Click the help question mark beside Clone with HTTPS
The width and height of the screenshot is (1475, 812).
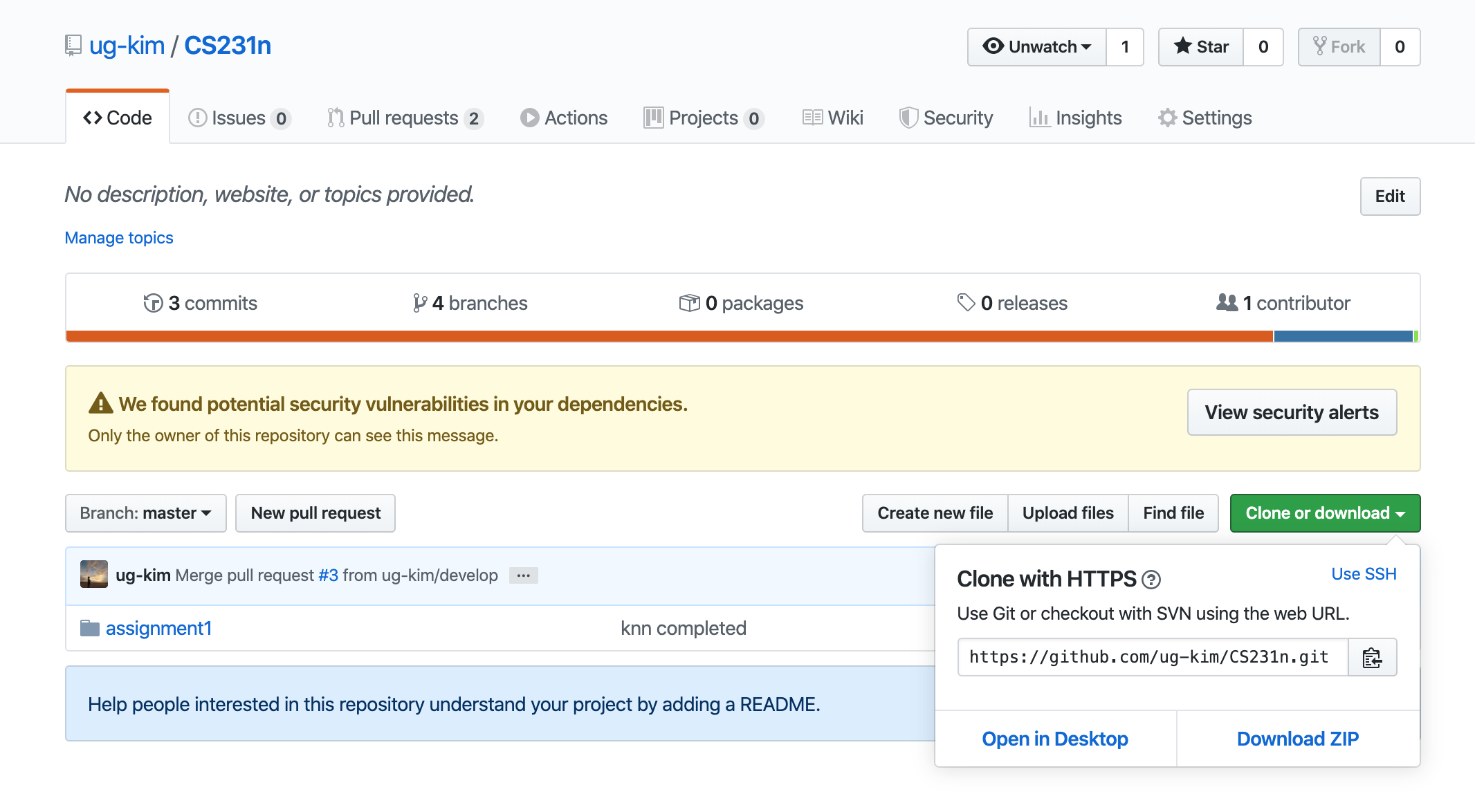[x=1151, y=580]
